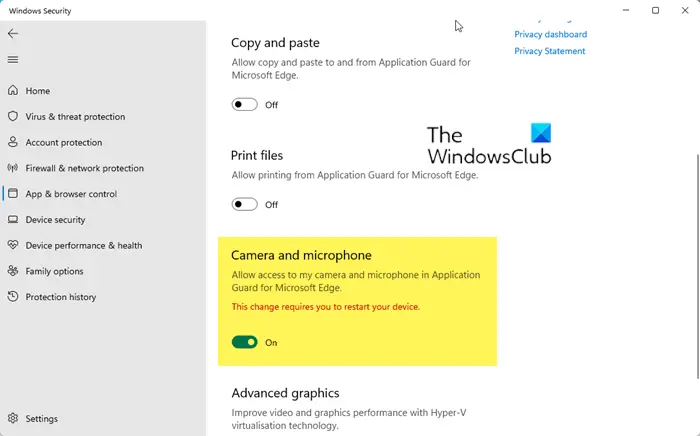Open Account protection person icon
This screenshot has height=436, width=700.
tap(13, 142)
